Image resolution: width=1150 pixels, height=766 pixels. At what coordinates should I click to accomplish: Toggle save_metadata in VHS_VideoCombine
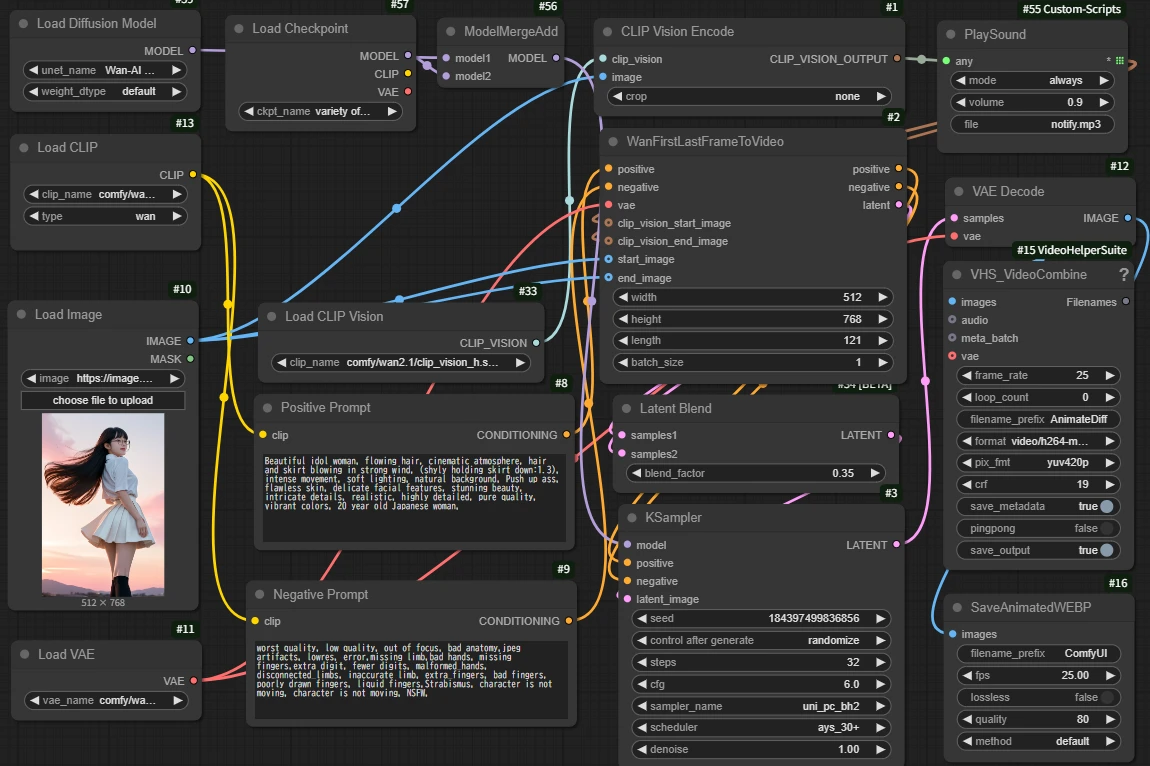coord(1106,507)
